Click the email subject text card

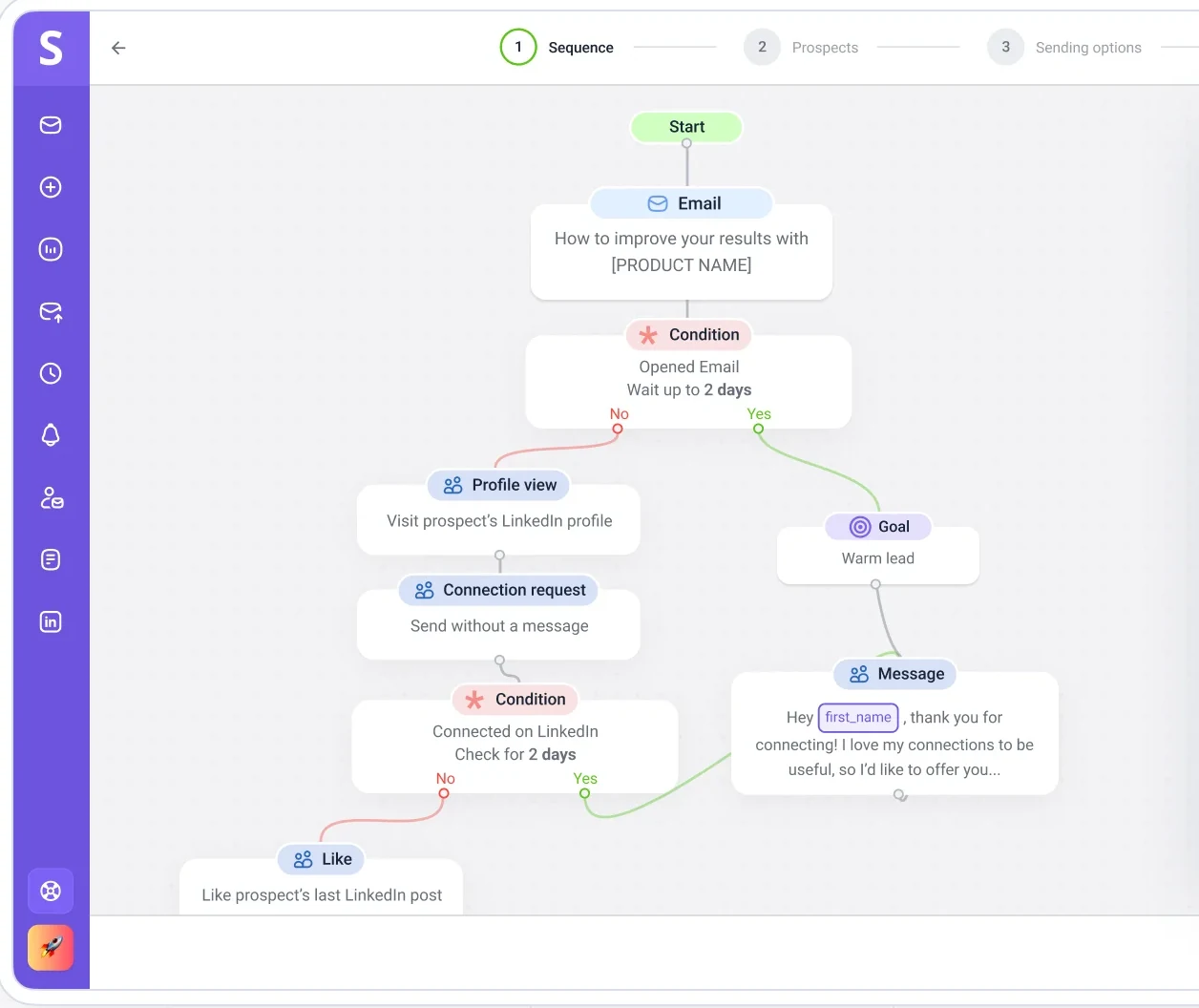click(682, 252)
